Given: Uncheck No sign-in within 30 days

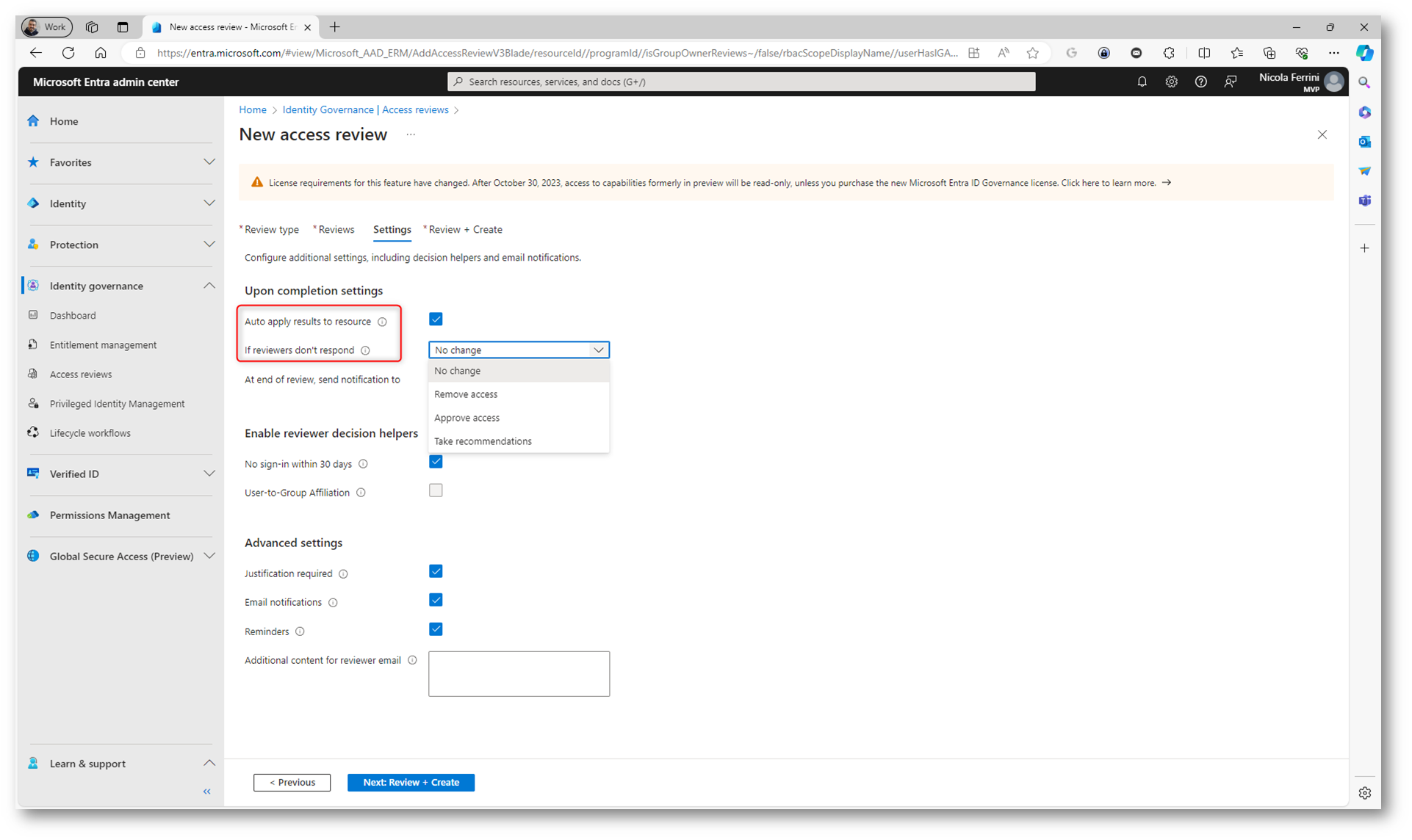Looking at the screenshot, I should (x=436, y=462).
